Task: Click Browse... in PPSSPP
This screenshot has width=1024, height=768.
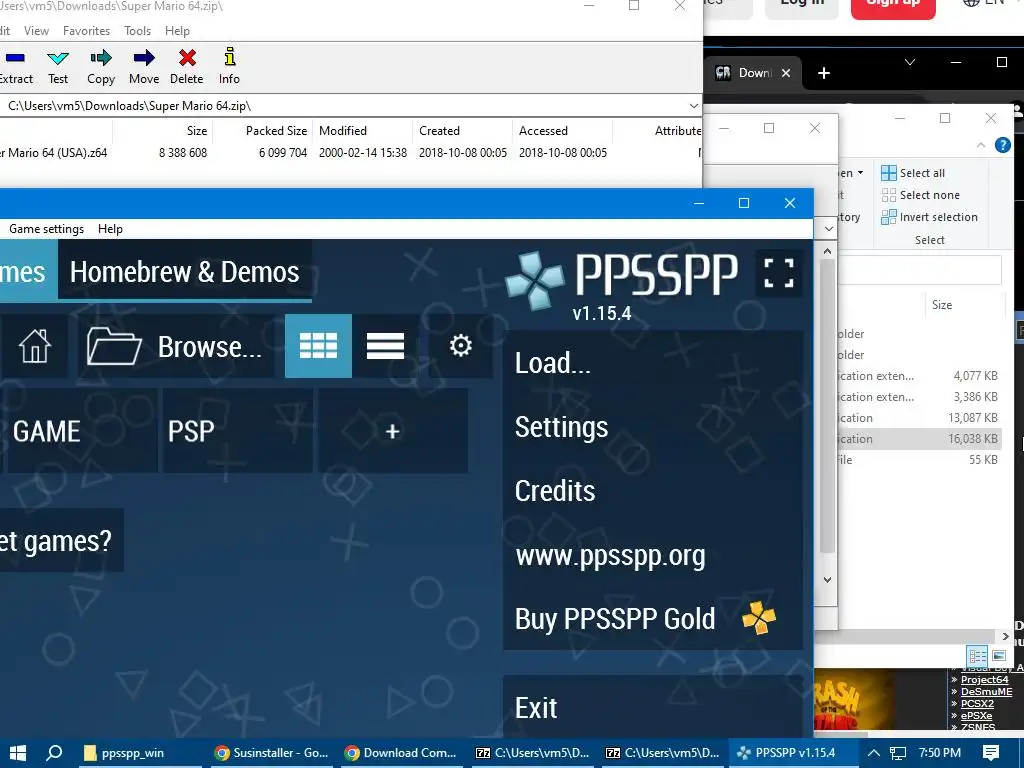Action: click(176, 346)
